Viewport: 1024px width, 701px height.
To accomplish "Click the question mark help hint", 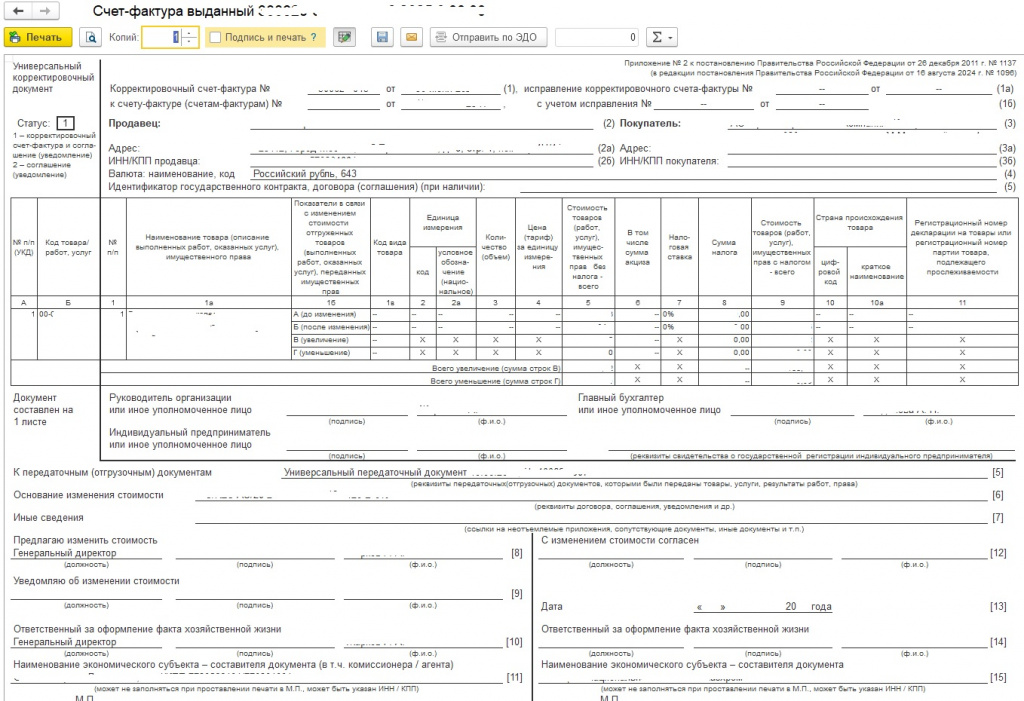I will 314,37.
